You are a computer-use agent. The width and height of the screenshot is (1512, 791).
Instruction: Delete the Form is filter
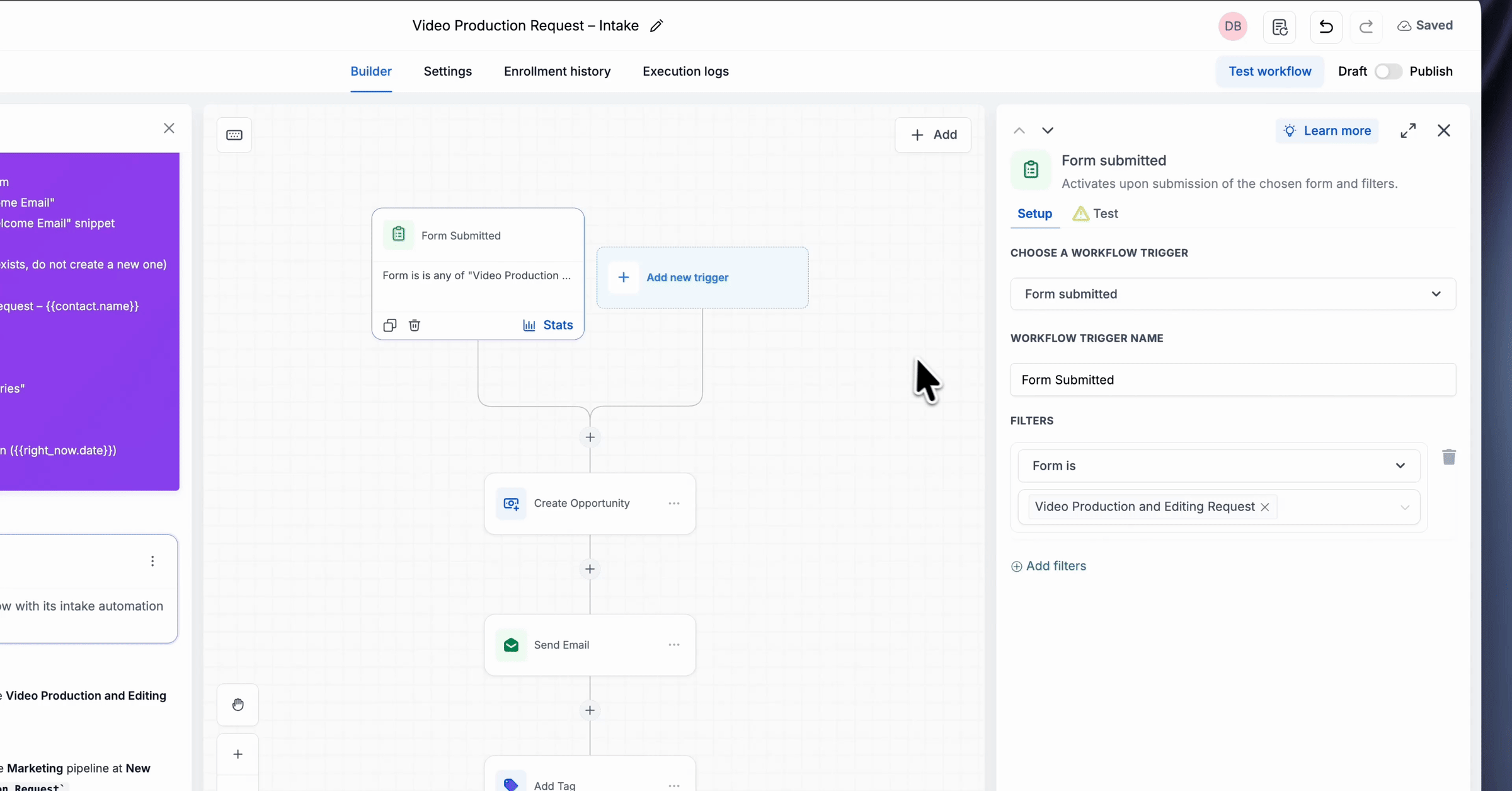1449,457
